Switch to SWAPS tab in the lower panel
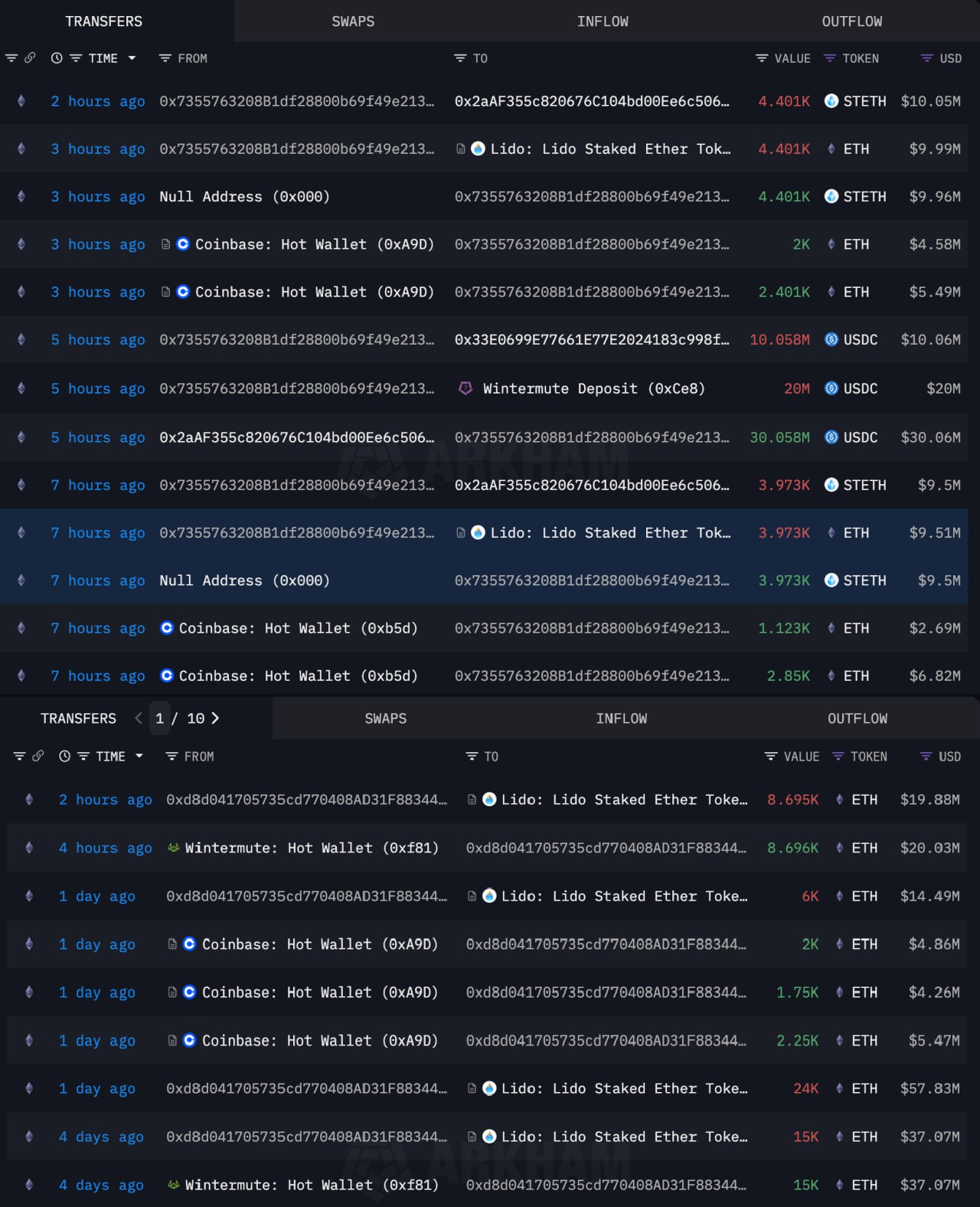Screen dimensions: 980x1207 (386, 718)
